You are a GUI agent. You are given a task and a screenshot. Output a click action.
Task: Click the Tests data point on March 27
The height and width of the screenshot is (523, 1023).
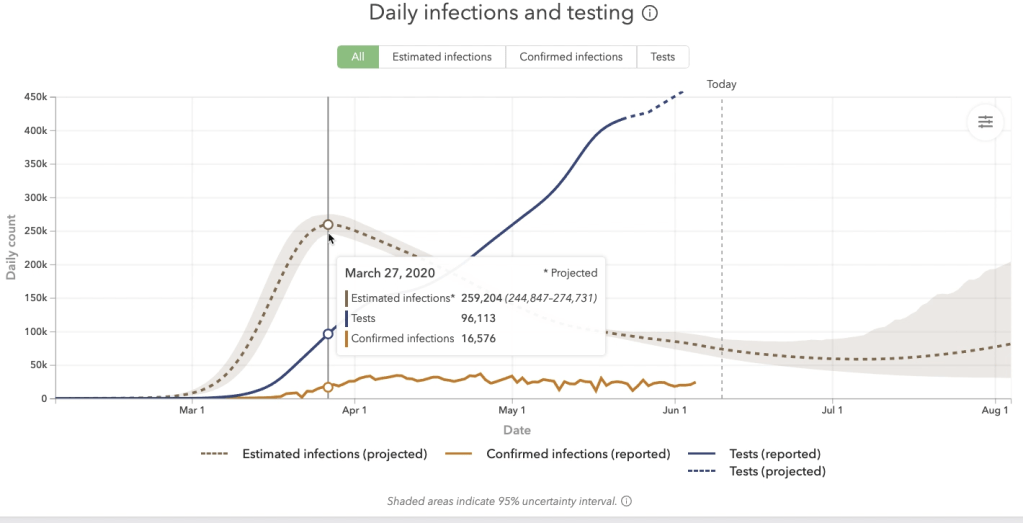click(328, 334)
